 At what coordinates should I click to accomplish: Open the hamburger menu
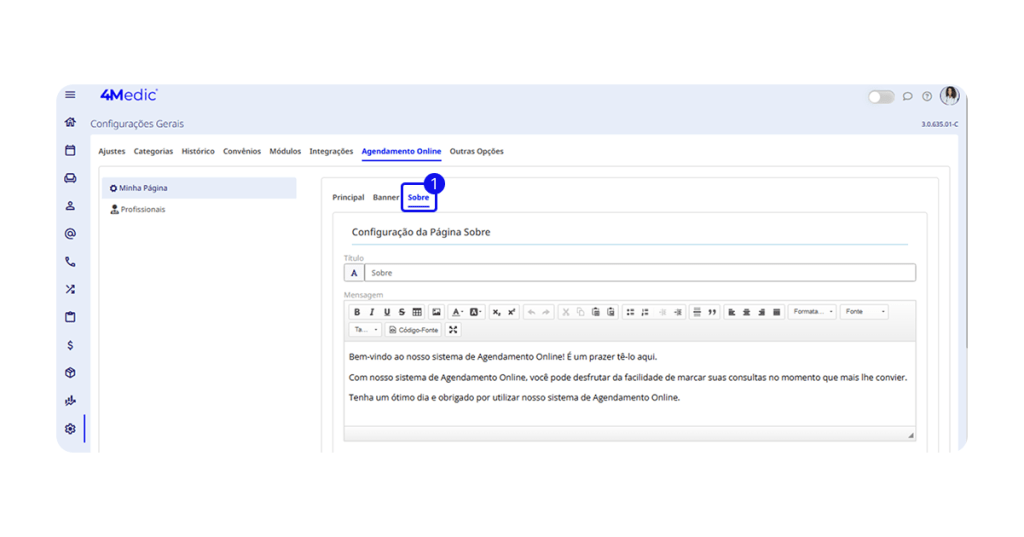tap(70, 95)
